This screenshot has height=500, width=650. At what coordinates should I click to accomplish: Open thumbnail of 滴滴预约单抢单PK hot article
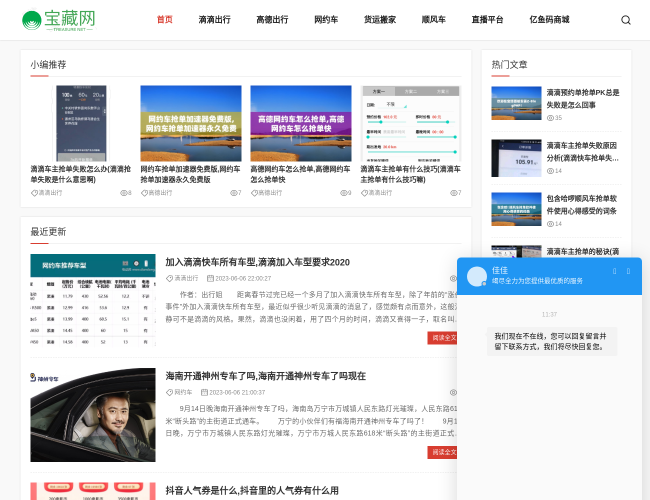click(x=516, y=103)
